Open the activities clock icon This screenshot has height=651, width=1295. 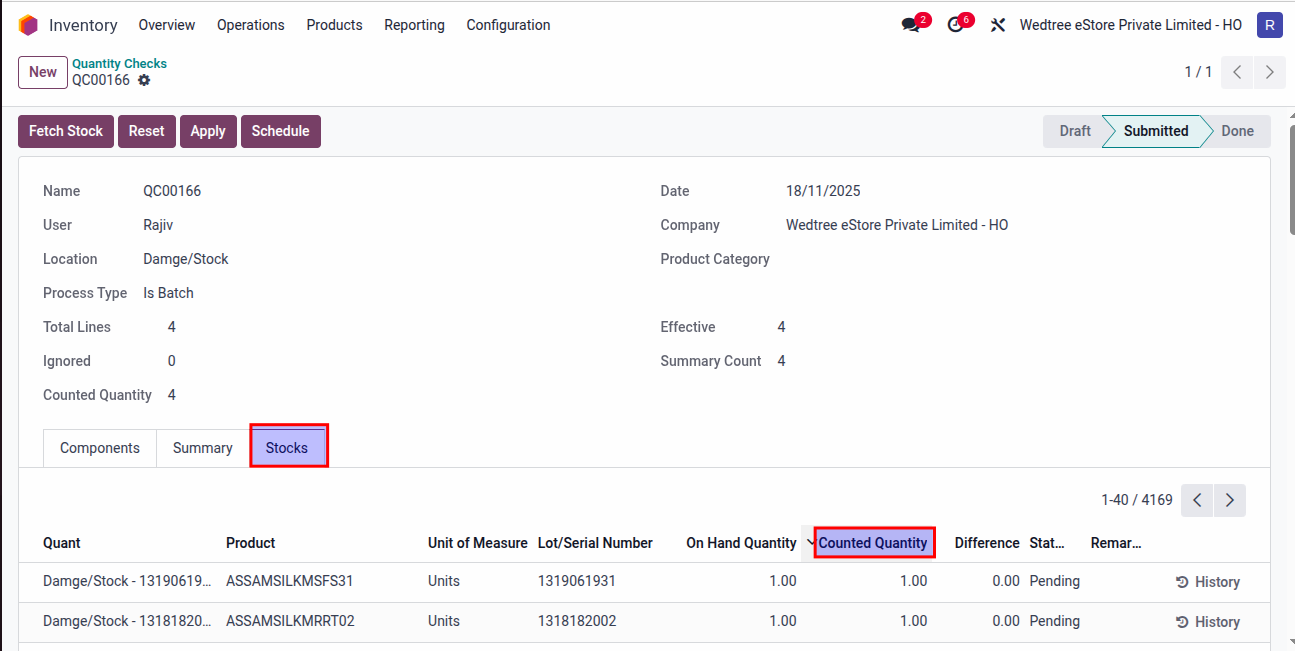[x=956, y=25]
